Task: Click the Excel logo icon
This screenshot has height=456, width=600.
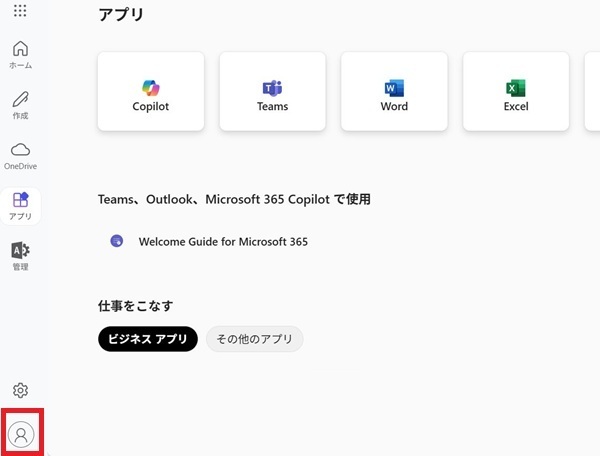Action: [x=516, y=88]
